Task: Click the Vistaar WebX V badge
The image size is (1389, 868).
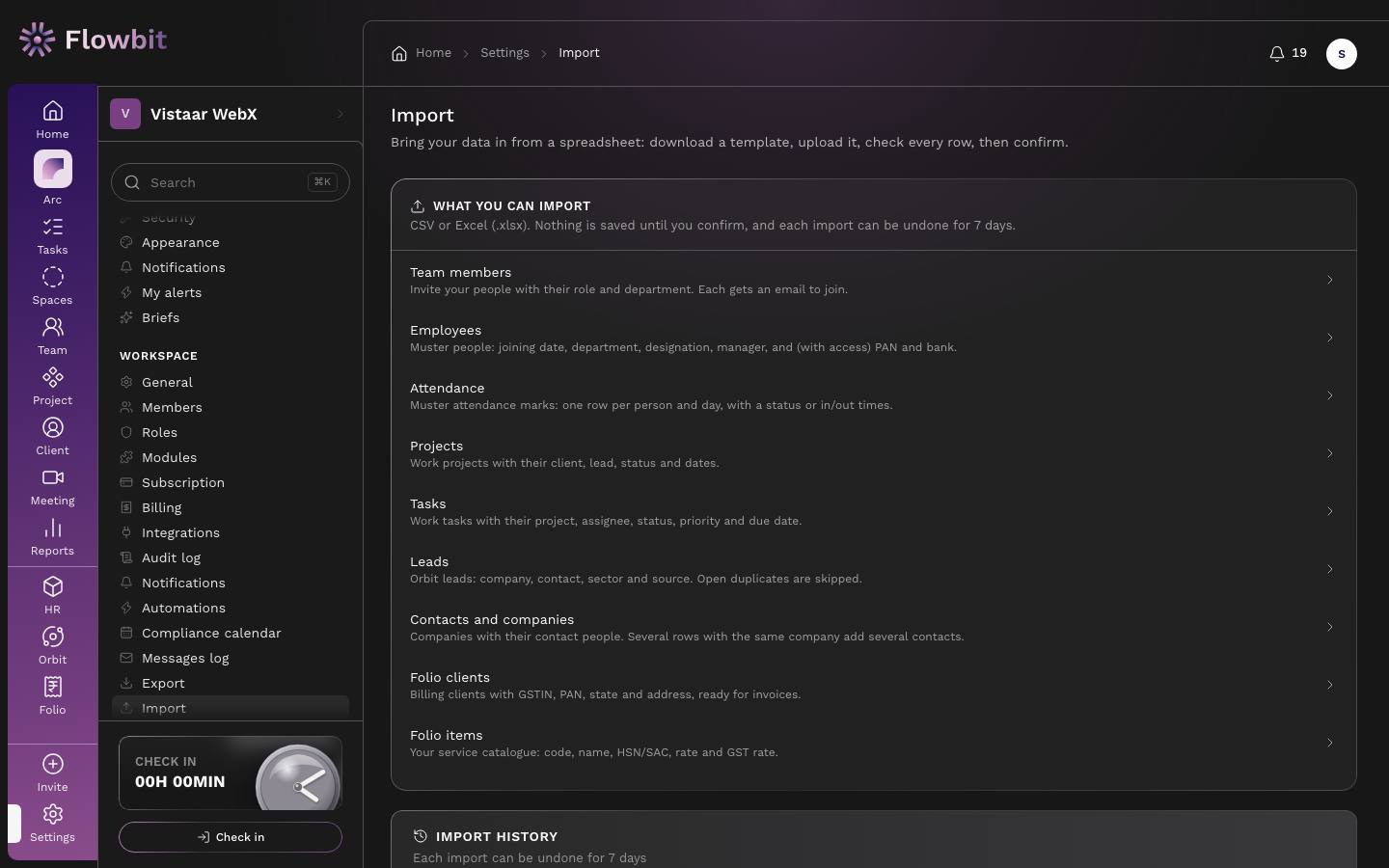Action: pyautogui.click(x=125, y=114)
